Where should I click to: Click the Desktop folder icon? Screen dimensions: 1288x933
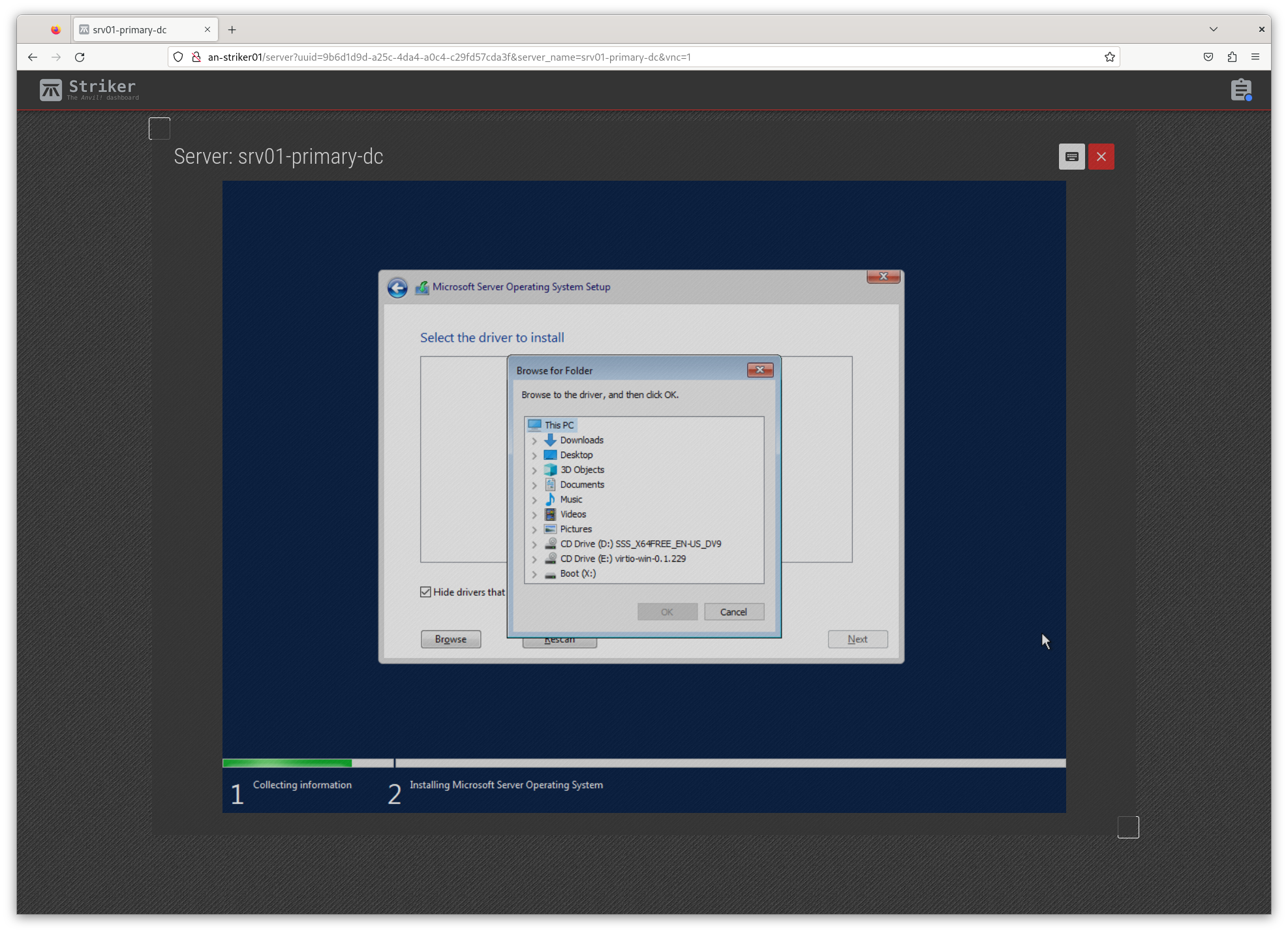(550, 455)
